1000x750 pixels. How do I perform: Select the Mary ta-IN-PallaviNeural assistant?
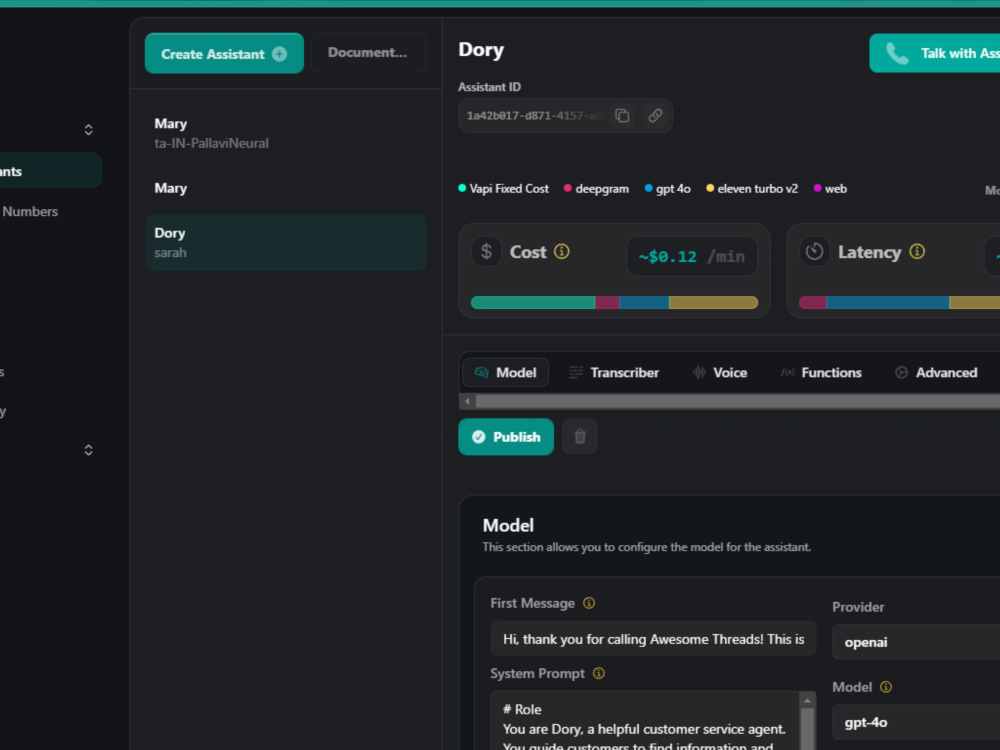286,133
